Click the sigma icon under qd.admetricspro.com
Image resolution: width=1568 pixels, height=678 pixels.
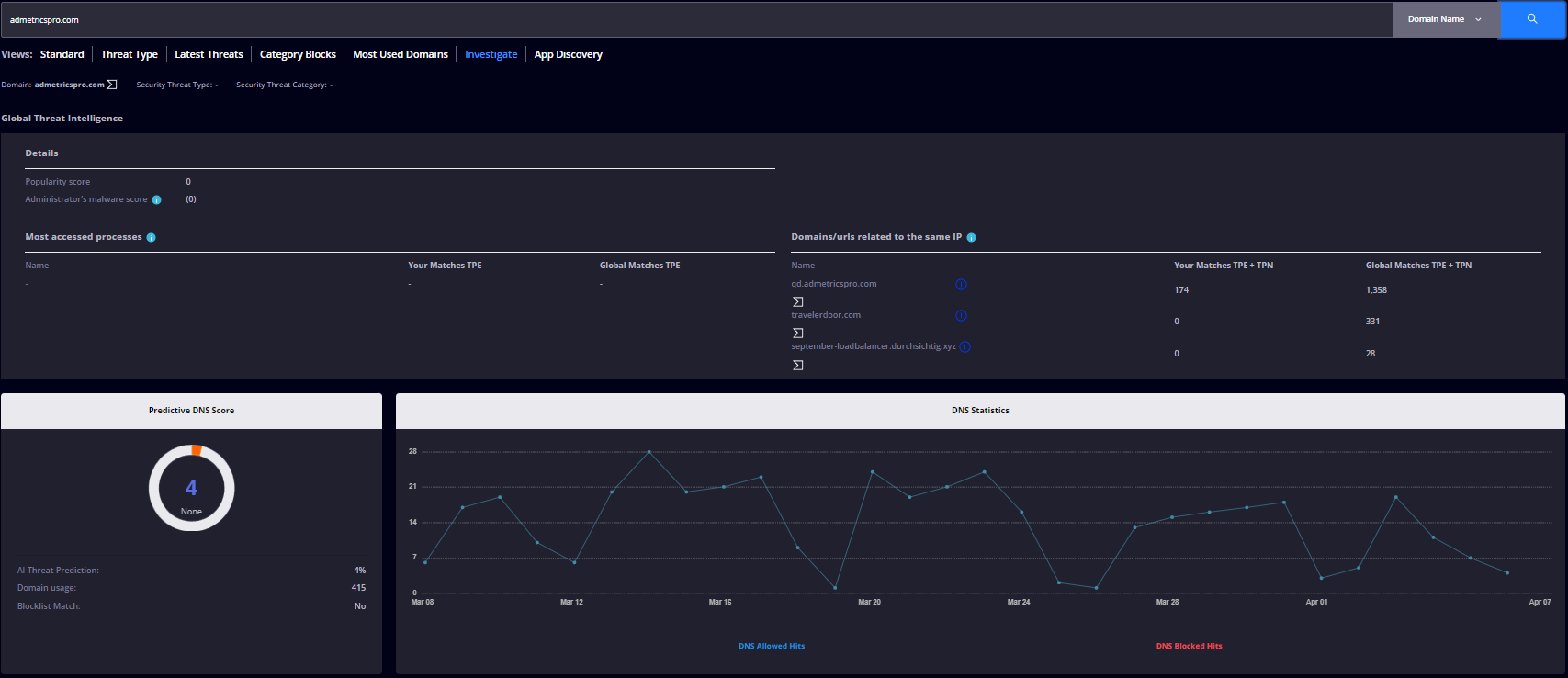(x=798, y=301)
